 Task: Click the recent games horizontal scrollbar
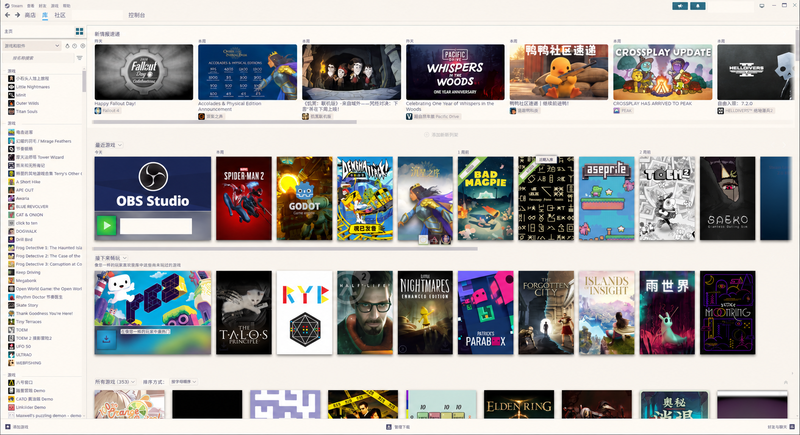click(x=285, y=249)
